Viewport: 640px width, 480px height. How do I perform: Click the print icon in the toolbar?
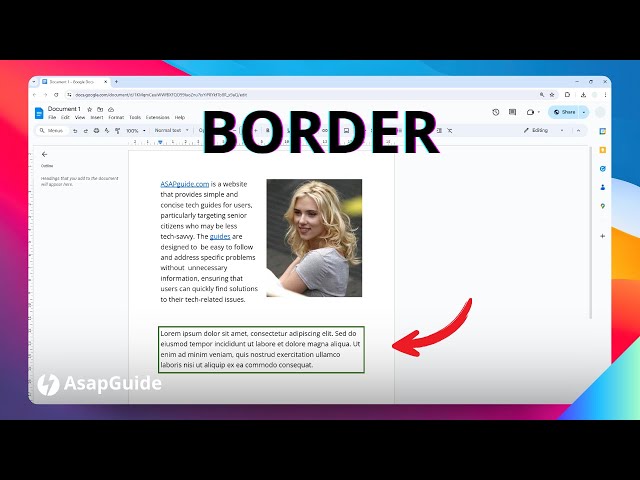(96, 131)
